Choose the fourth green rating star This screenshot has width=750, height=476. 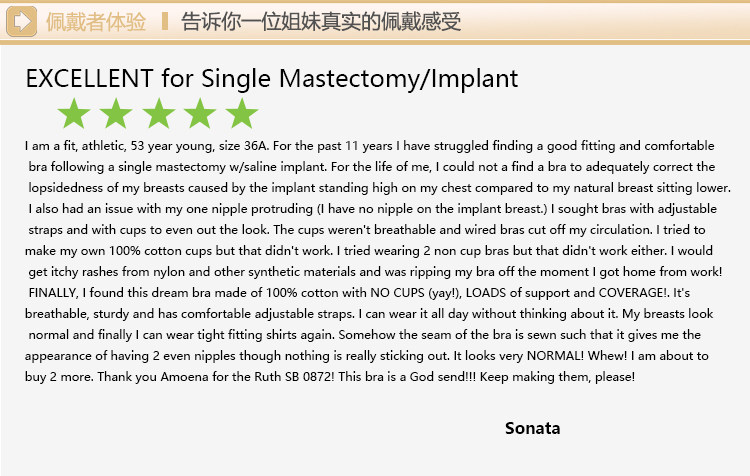pyautogui.click(x=200, y=114)
